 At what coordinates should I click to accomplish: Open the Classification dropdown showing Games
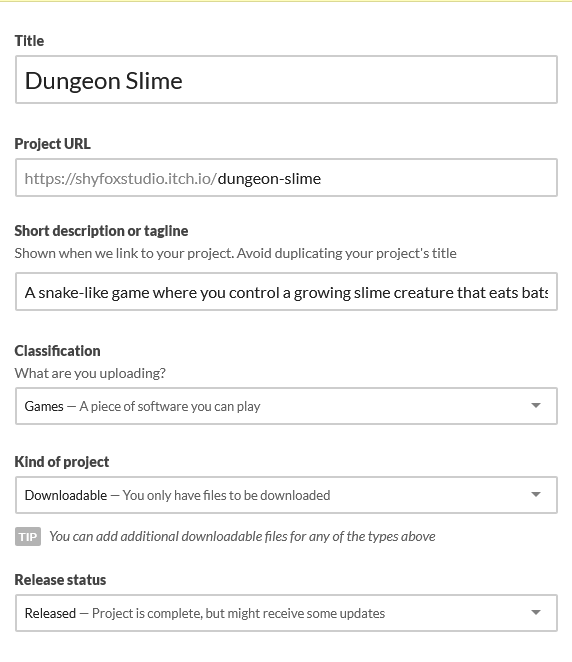(x=286, y=406)
